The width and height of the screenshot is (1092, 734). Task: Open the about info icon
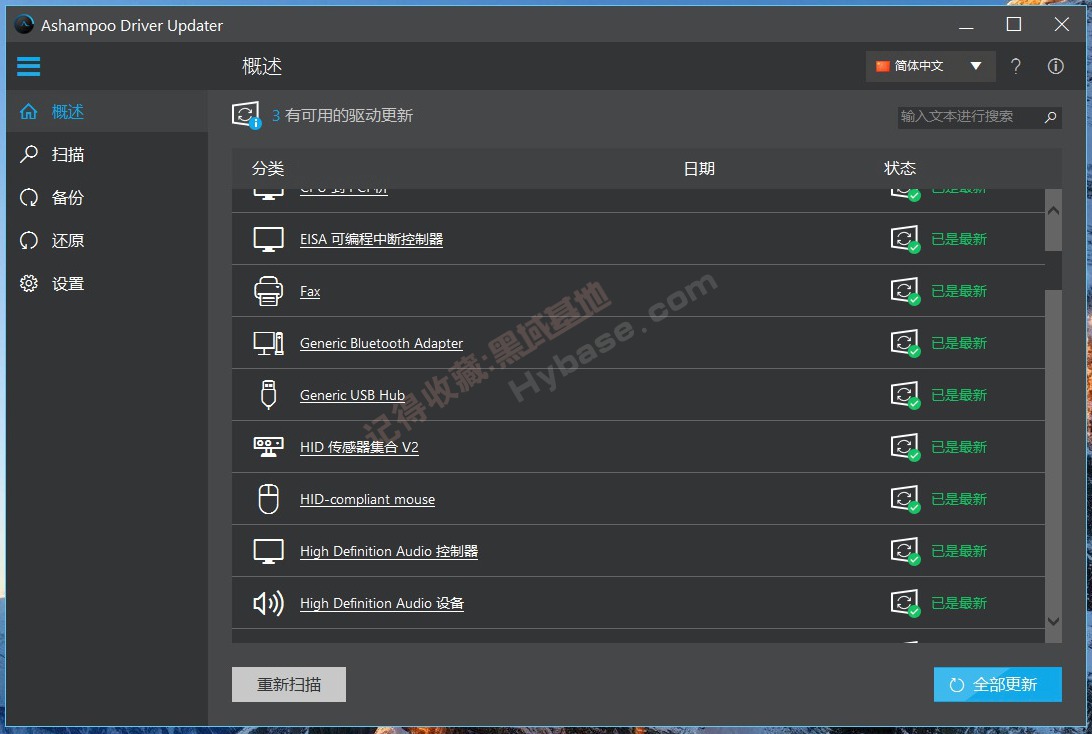(1056, 66)
